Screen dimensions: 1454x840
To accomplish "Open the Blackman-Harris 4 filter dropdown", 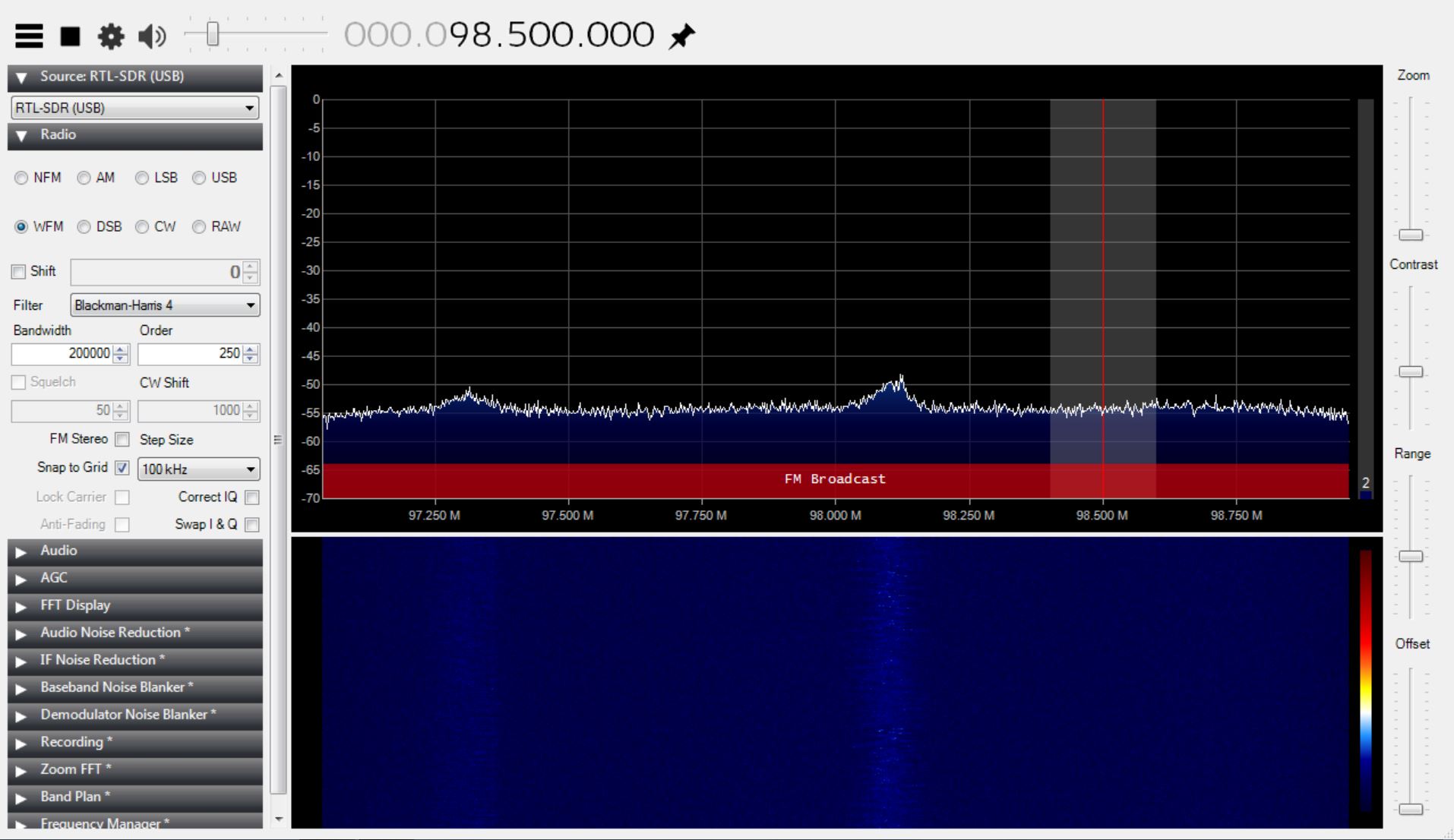I will coord(164,305).
